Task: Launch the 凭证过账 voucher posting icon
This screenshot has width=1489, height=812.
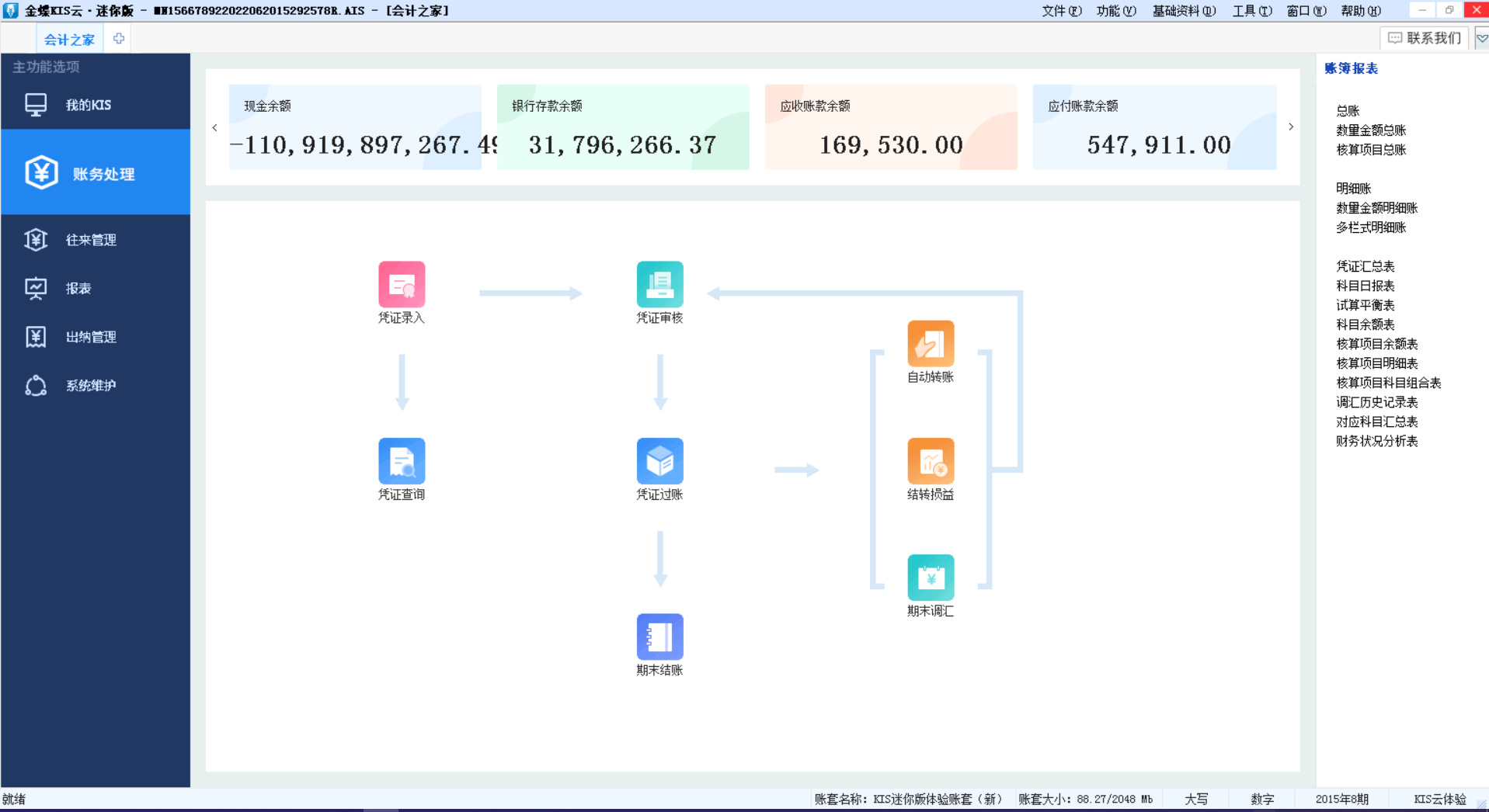Action: [659, 461]
